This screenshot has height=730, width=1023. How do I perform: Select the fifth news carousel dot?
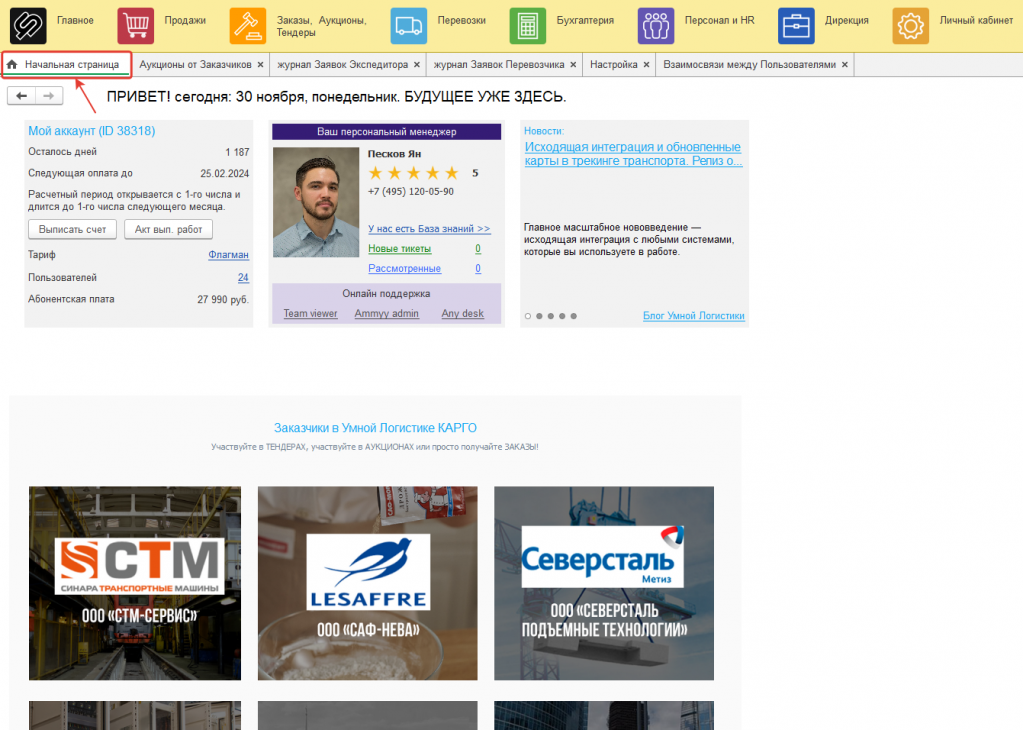(573, 316)
